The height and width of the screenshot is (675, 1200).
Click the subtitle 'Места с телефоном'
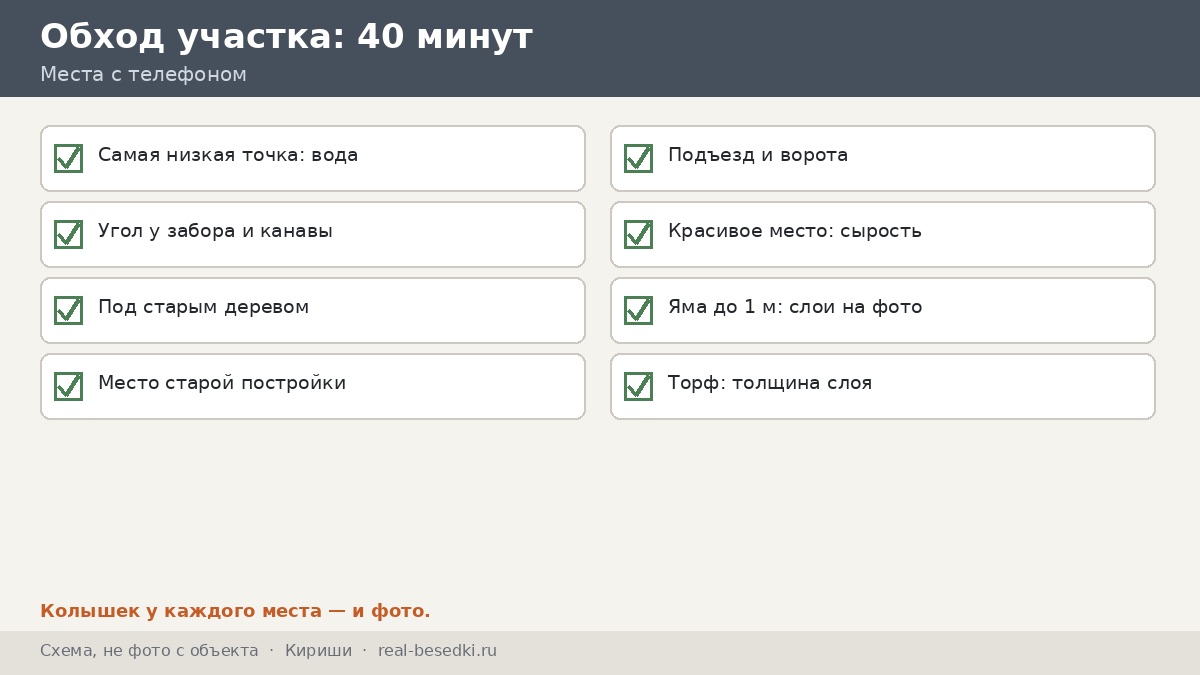[x=143, y=74]
